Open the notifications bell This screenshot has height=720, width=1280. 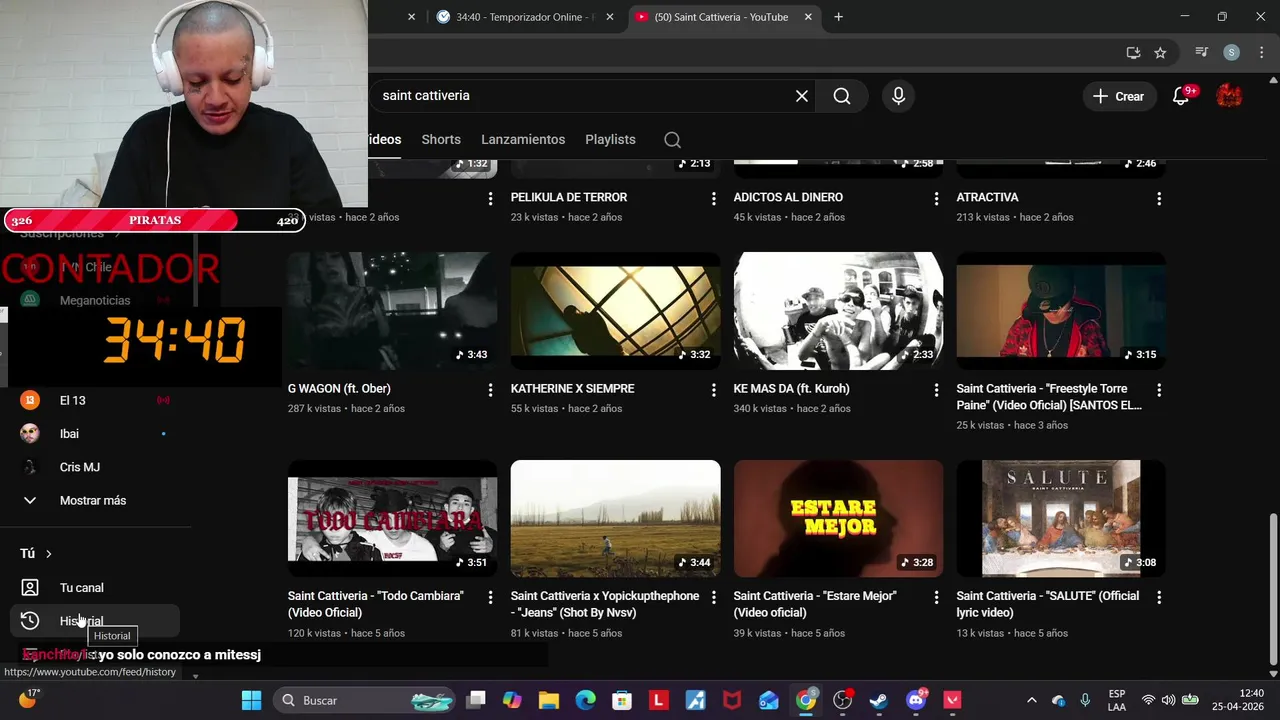tap(1181, 96)
